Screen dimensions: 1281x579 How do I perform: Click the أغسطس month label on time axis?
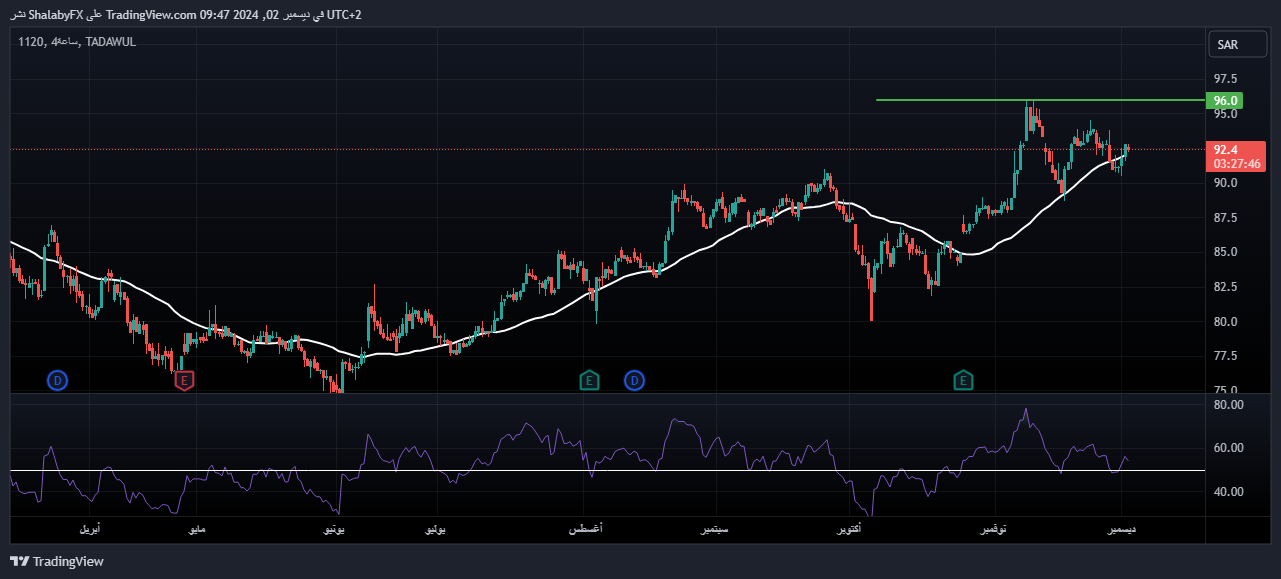tap(585, 530)
